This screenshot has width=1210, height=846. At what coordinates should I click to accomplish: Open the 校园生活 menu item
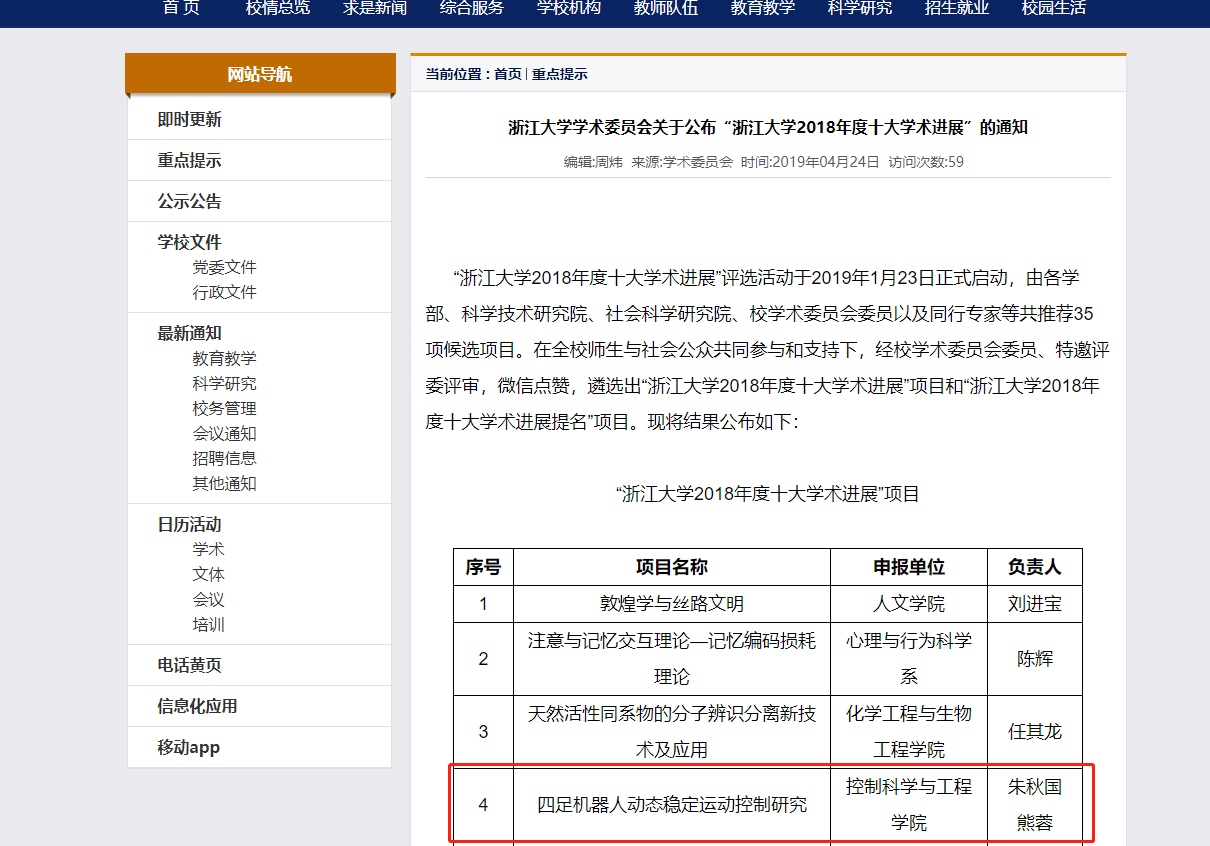coord(1054,8)
